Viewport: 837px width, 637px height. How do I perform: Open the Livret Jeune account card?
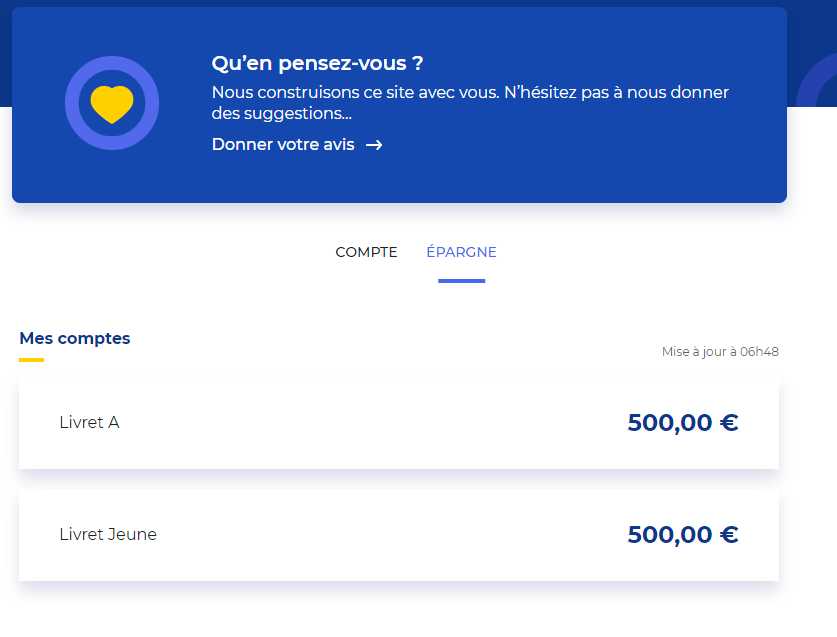[399, 535]
